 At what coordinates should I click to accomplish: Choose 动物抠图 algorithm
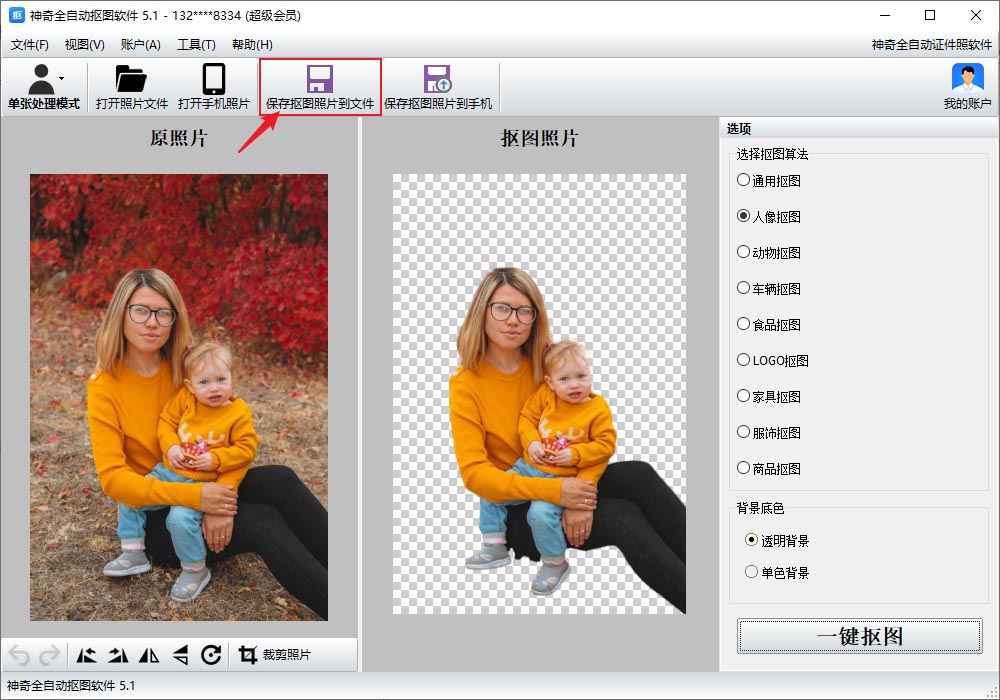click(x=743, y=253)
